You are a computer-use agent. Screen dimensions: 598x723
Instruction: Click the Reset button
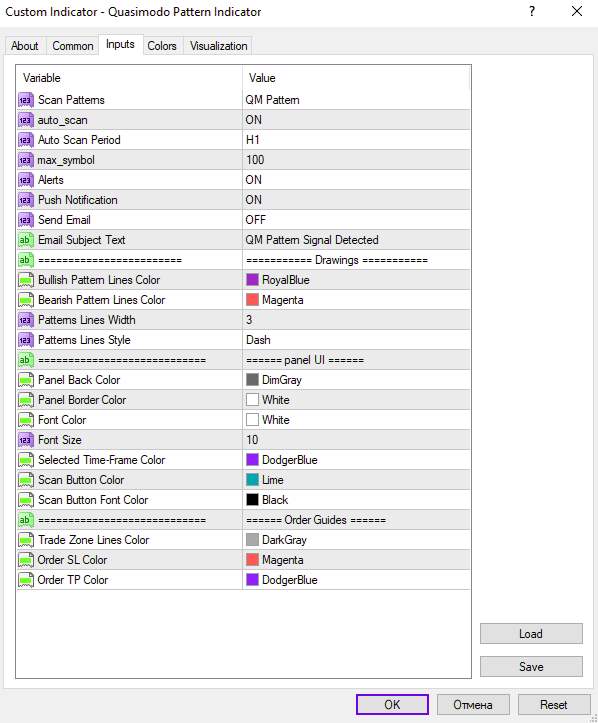554,705
